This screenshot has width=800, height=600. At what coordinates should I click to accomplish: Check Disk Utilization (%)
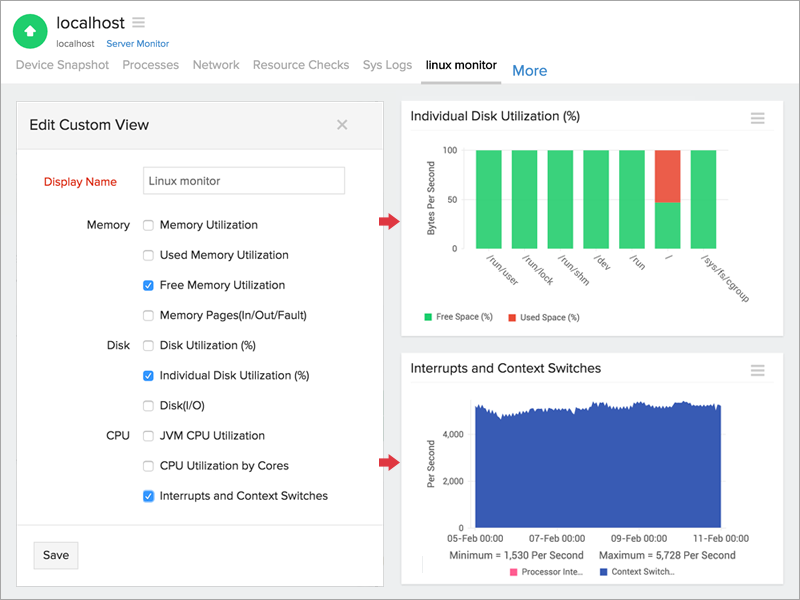[x=148, y=345]
